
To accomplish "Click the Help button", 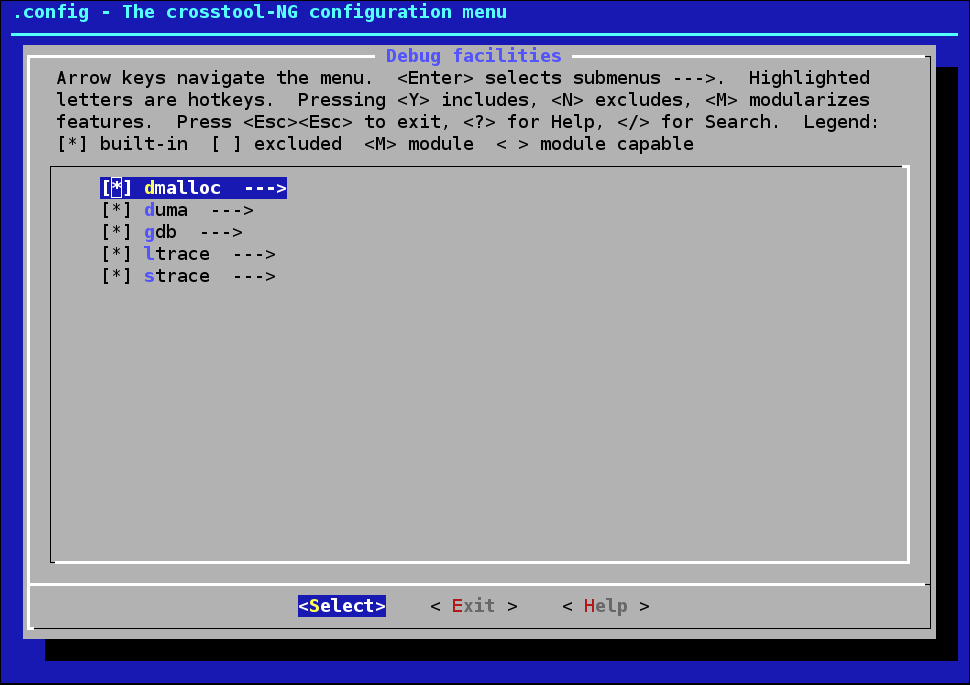I will pos(606,606).
